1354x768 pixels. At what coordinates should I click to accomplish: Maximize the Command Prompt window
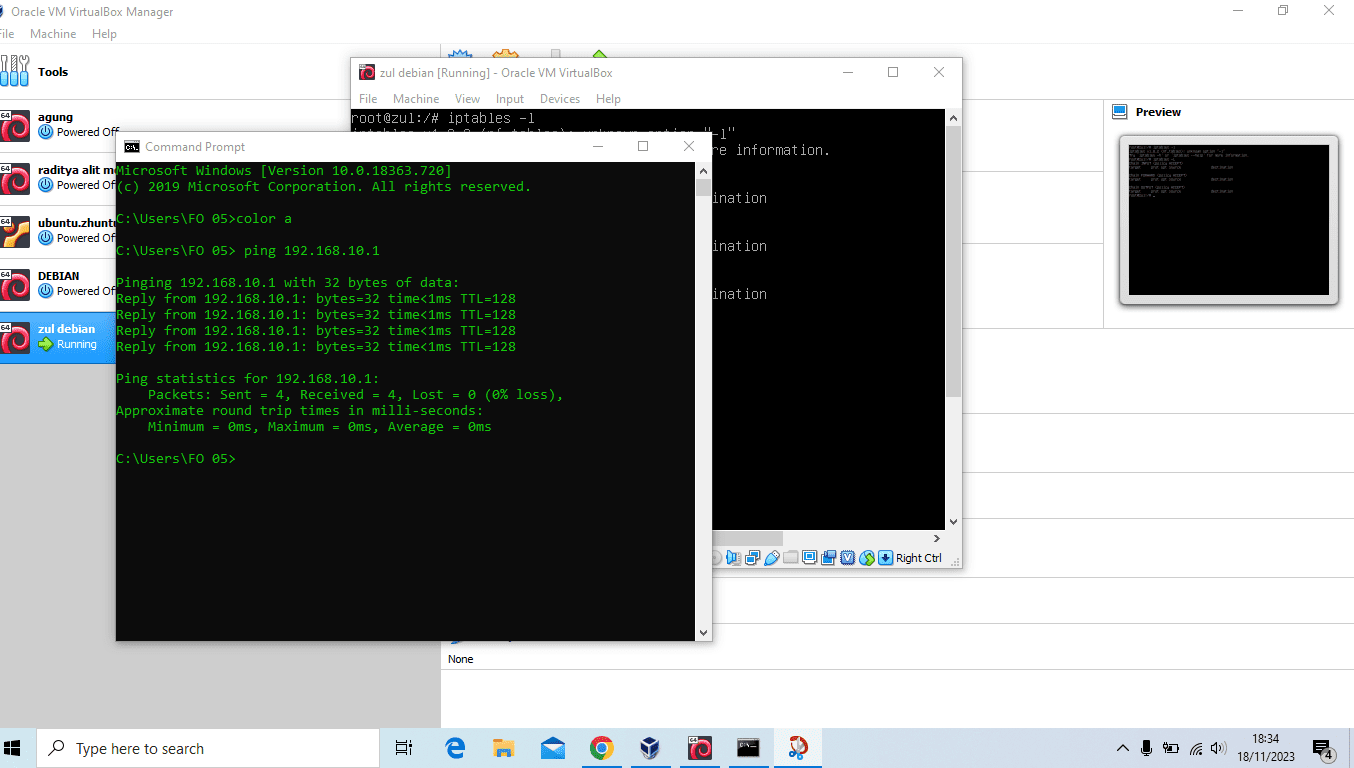coord(643,146)
